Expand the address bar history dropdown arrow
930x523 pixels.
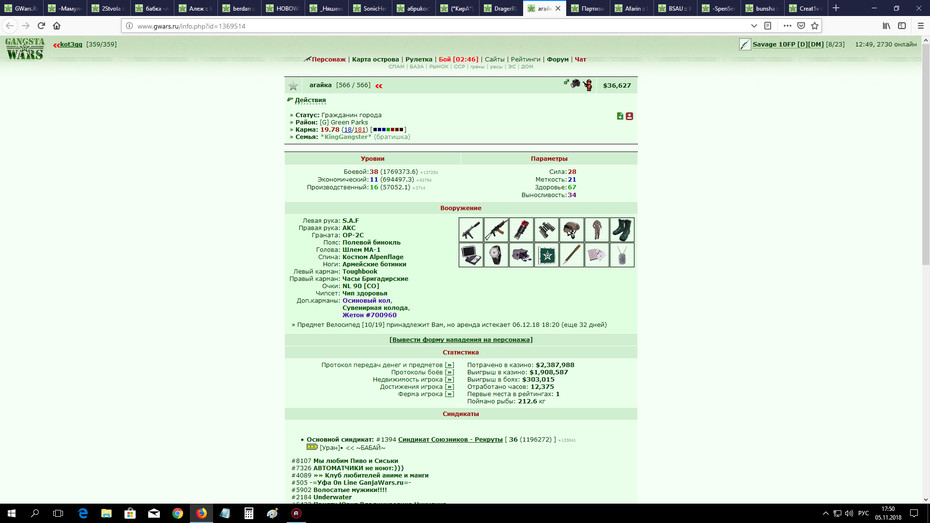tap(753, 25)
